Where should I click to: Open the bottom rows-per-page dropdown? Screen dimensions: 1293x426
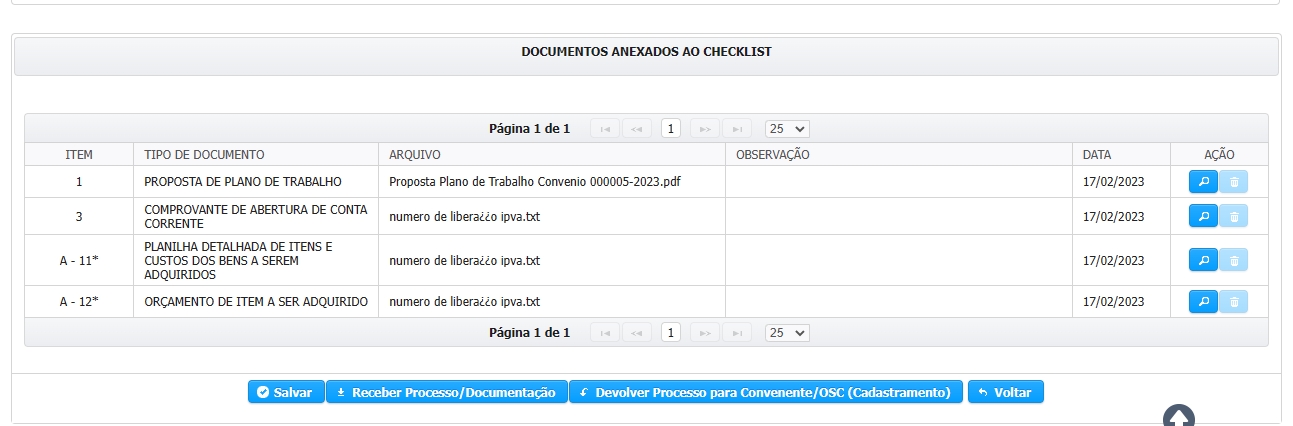[x=786, y=332]
